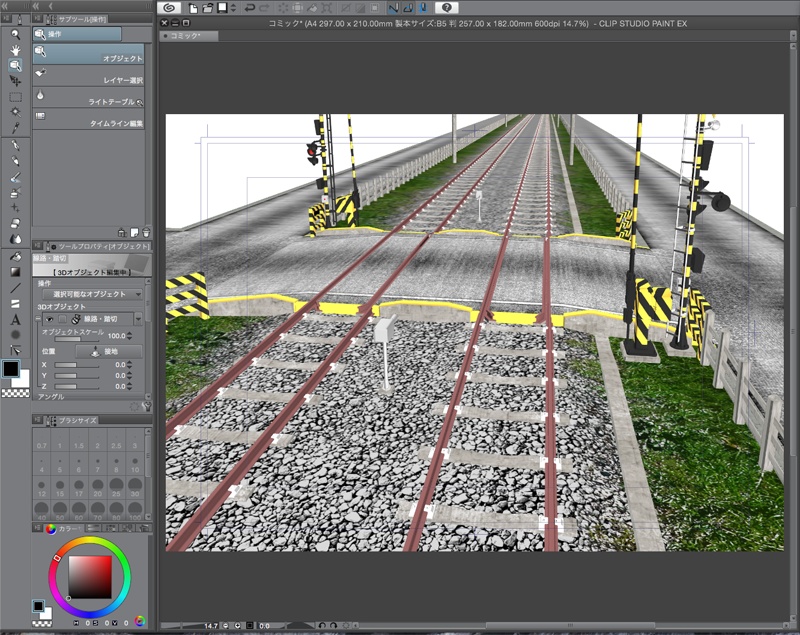Choose レイヤー選択 sub tool

[x=88, y=76]
